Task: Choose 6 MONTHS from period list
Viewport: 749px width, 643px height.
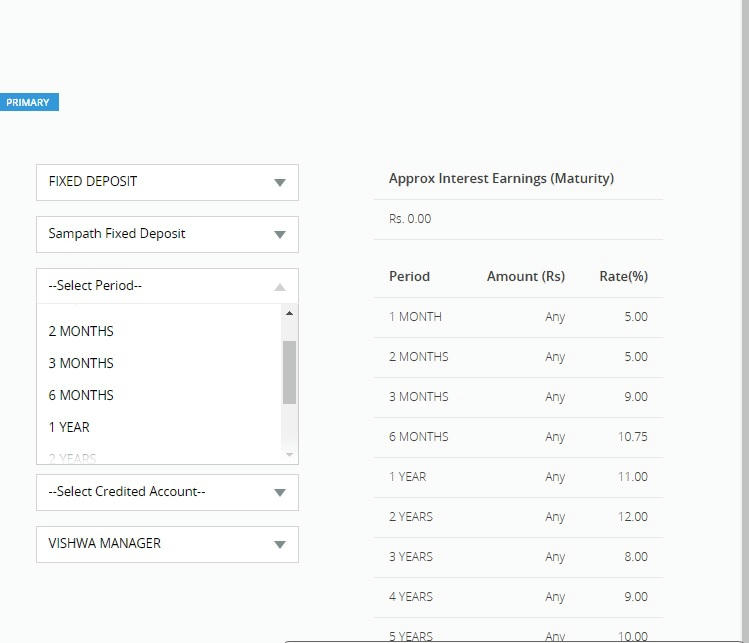Action: (x=159, y=395)
